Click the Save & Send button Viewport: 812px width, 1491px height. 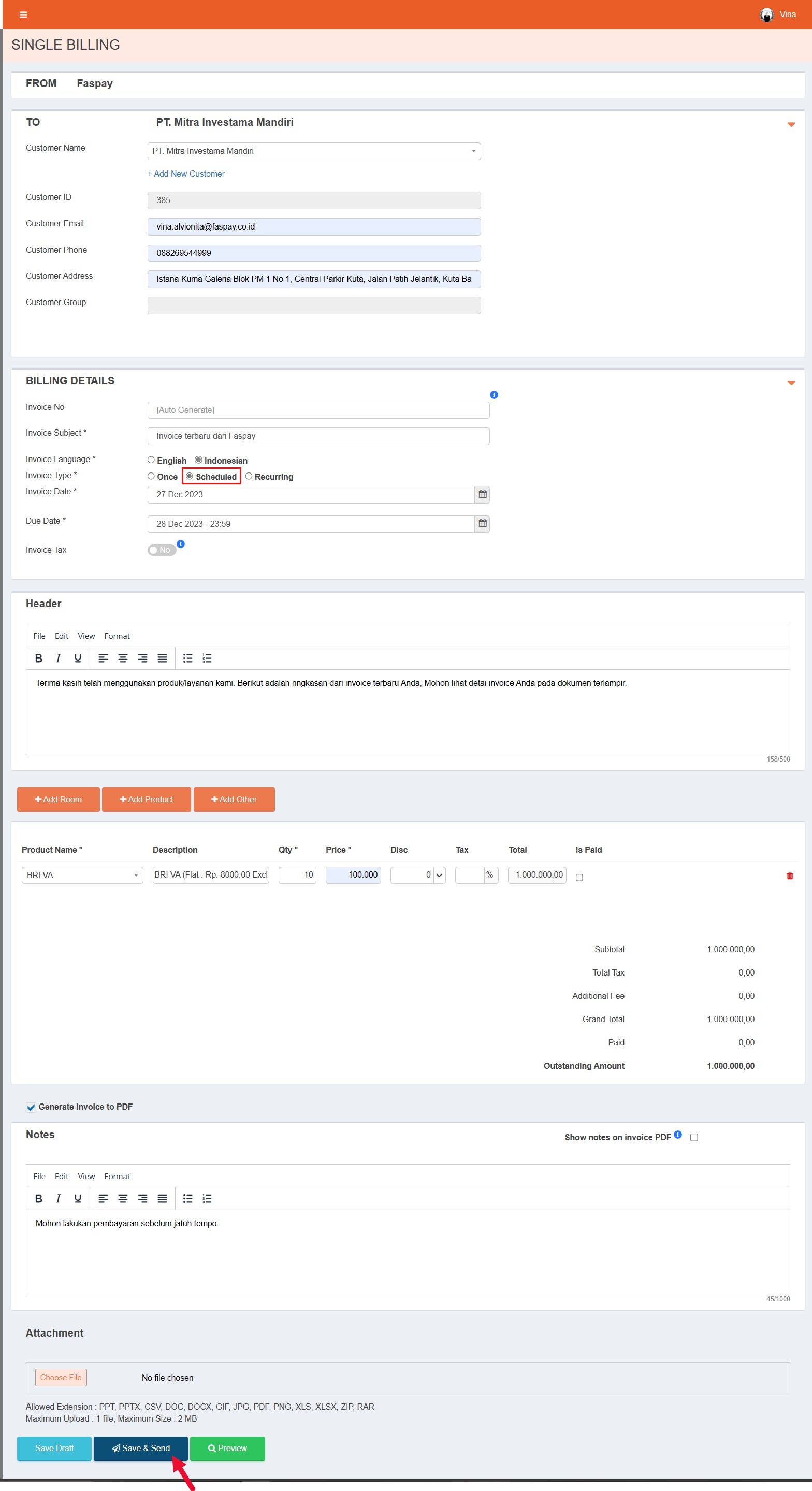(141, 1447)
